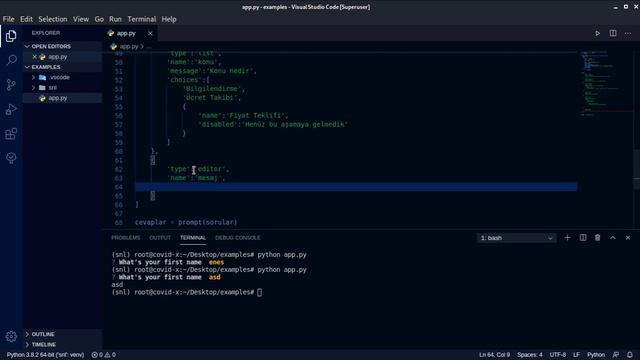Run the Python file with play icon
This screenshot has width=640, height=360.
click(598, 33)
